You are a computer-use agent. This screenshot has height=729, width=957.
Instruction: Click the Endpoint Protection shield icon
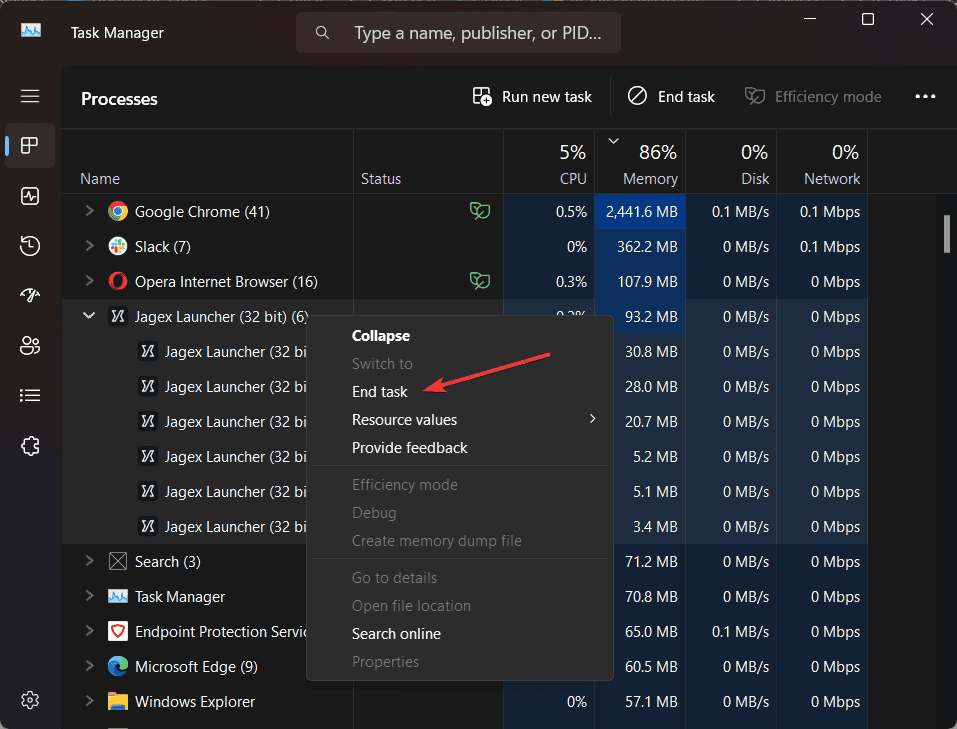click(118, 631)
